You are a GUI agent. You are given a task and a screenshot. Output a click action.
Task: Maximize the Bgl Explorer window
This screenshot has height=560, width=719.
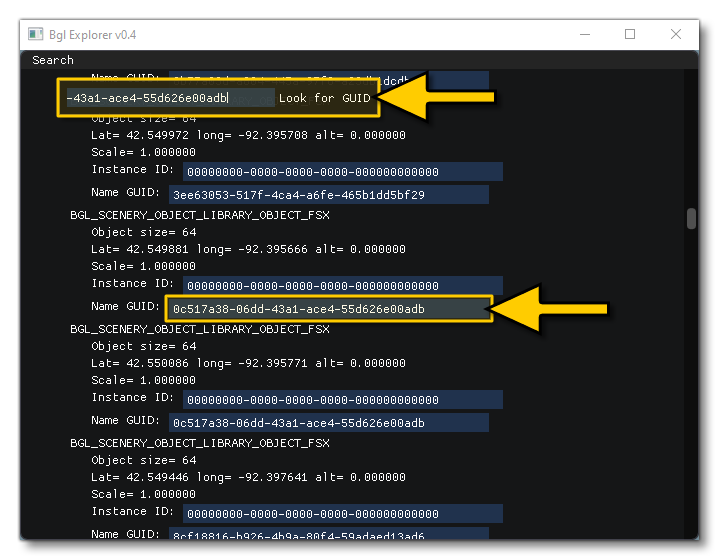pos(630,34)
